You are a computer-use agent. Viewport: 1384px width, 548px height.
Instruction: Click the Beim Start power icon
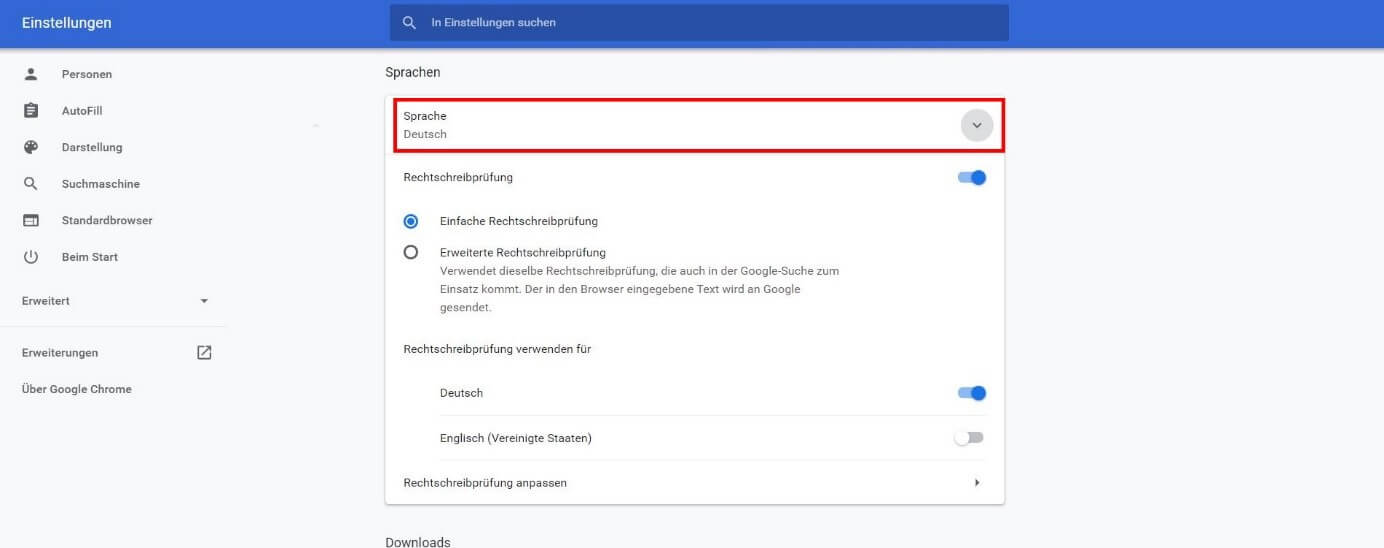31,257
